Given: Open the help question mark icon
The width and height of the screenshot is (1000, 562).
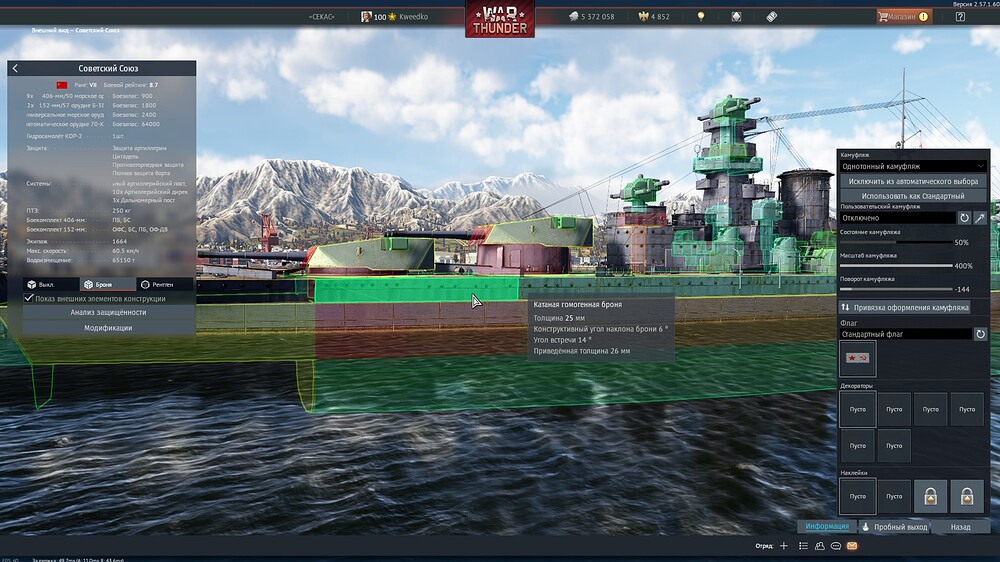Looking at the screenshot, I should [960, 17].
